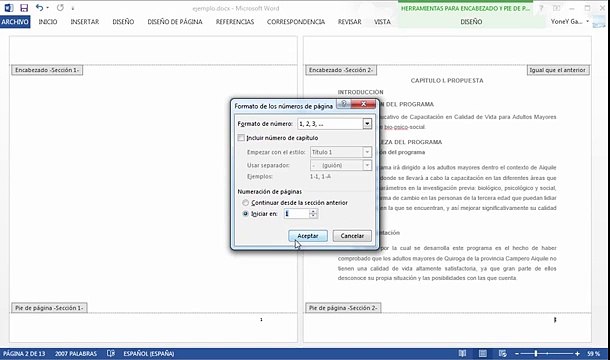610x360 pixels.
Task: Select the Iniciar en radio button
Action: point(245,214)
